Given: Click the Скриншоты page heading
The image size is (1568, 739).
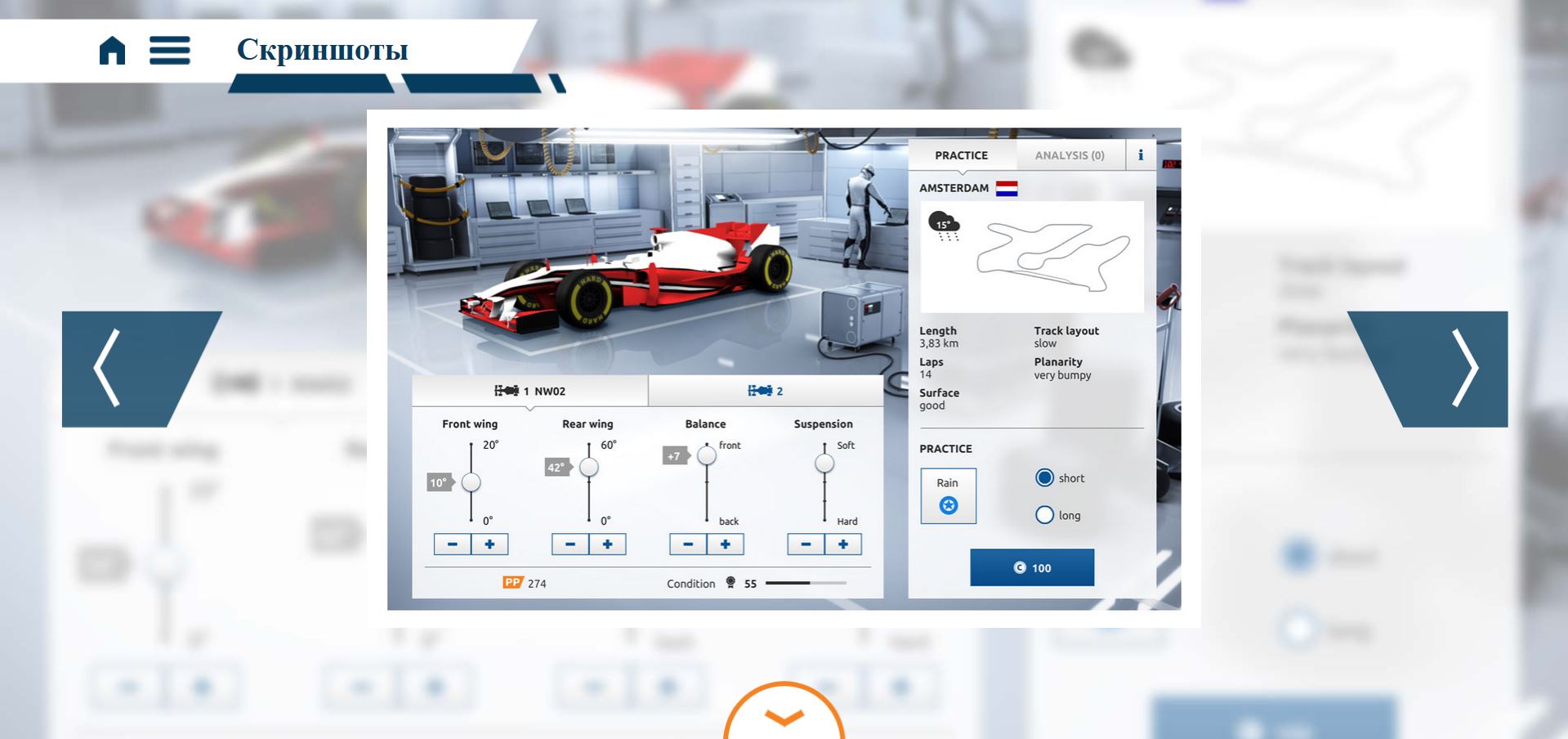Looking at the screenshot, I should pyautogui.click(x=322, y=50).
